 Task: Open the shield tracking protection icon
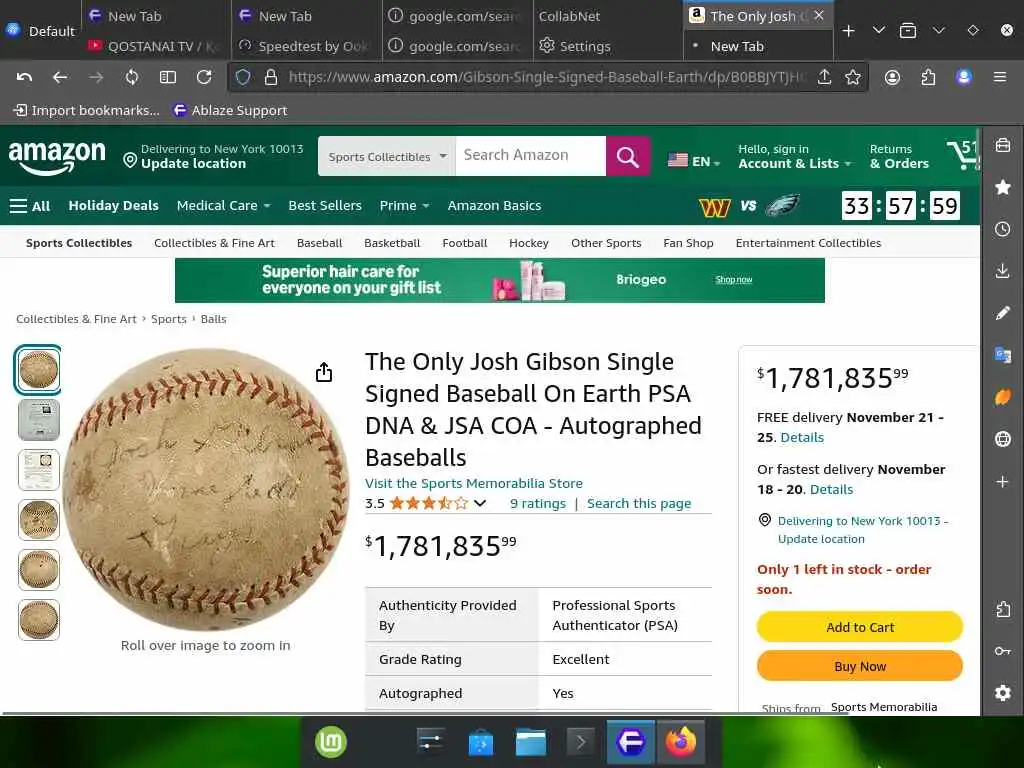[x=243, y=77]
